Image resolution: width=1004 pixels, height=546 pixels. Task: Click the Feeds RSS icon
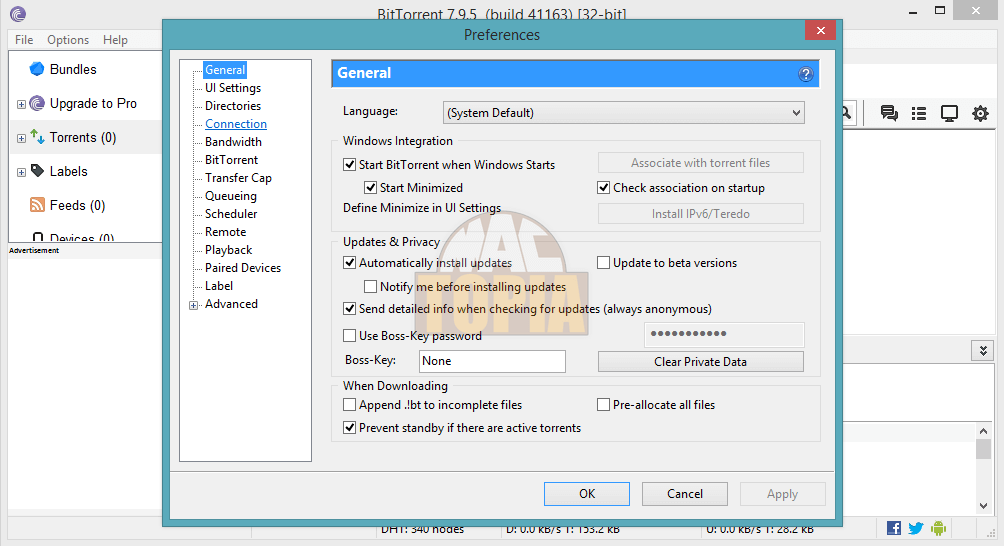(37, 205)
